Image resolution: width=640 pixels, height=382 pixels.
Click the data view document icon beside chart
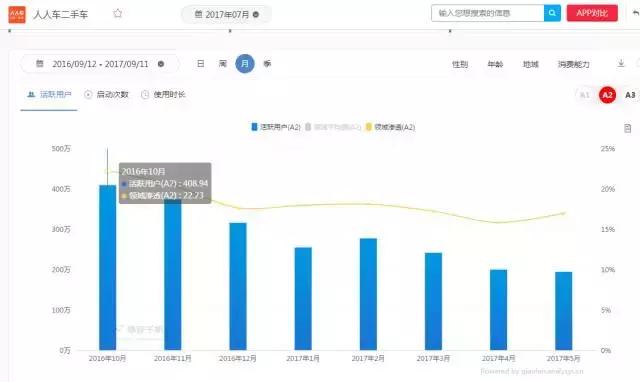[627, 128]
